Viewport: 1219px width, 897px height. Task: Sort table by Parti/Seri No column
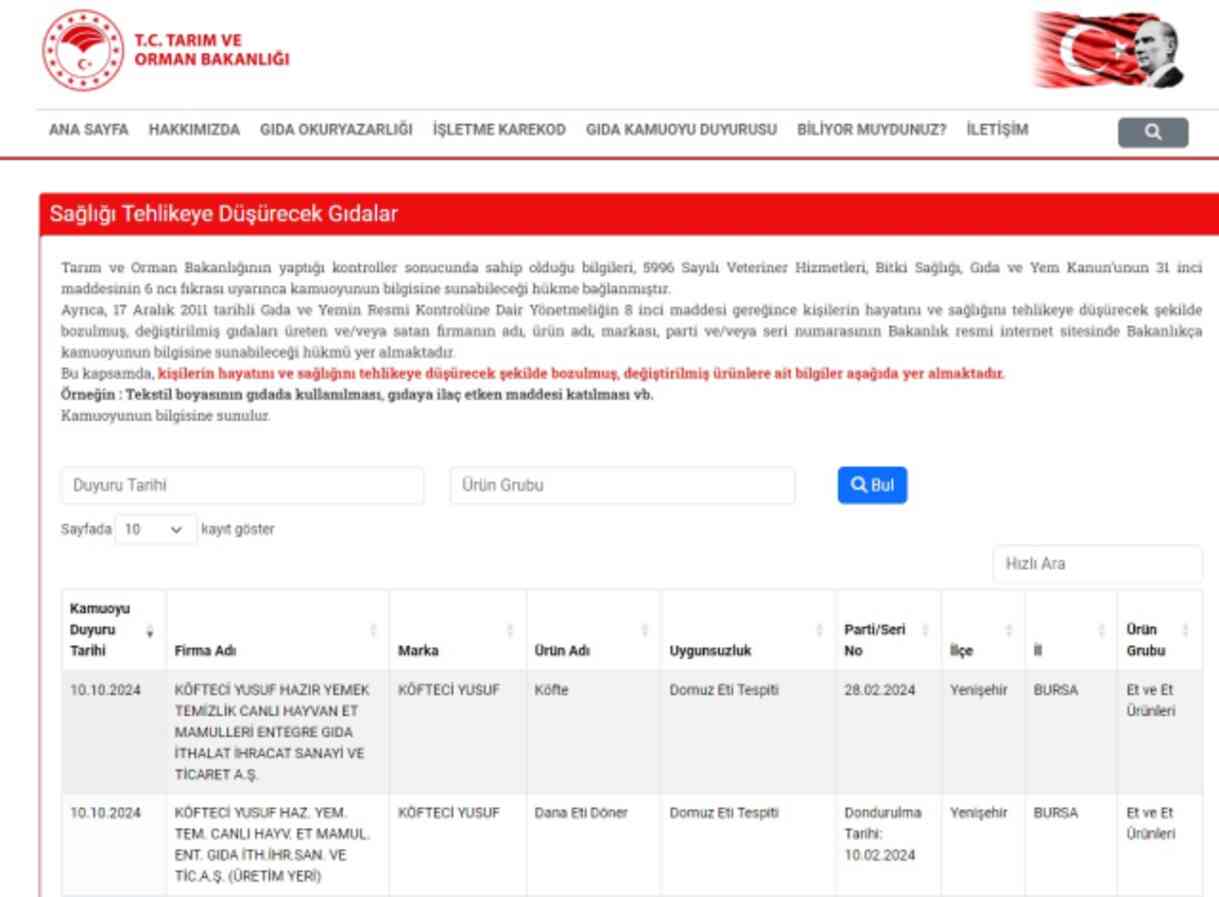(x=888, y=630)
